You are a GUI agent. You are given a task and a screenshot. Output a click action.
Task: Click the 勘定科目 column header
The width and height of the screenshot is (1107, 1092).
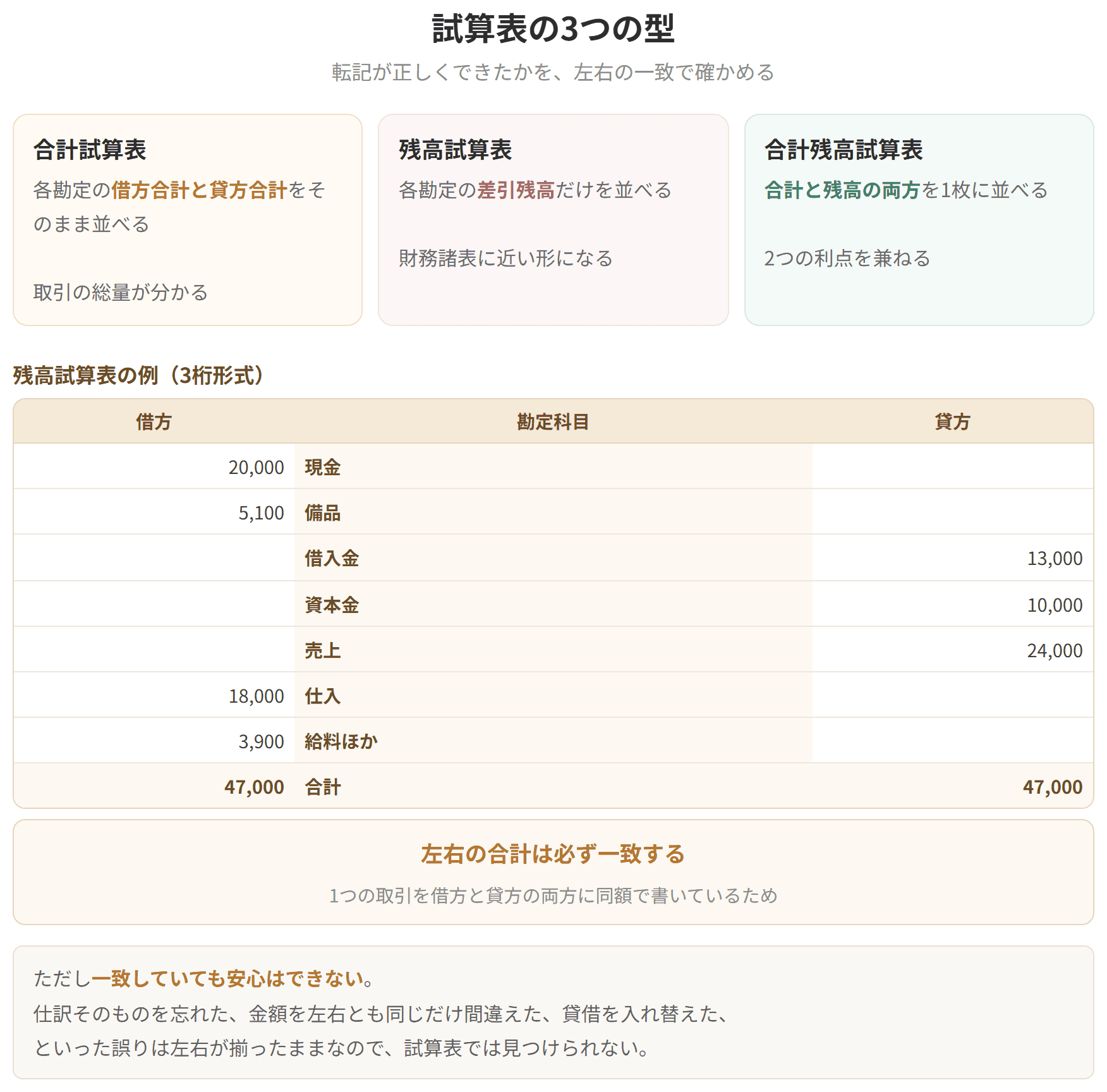pos(553,422)
